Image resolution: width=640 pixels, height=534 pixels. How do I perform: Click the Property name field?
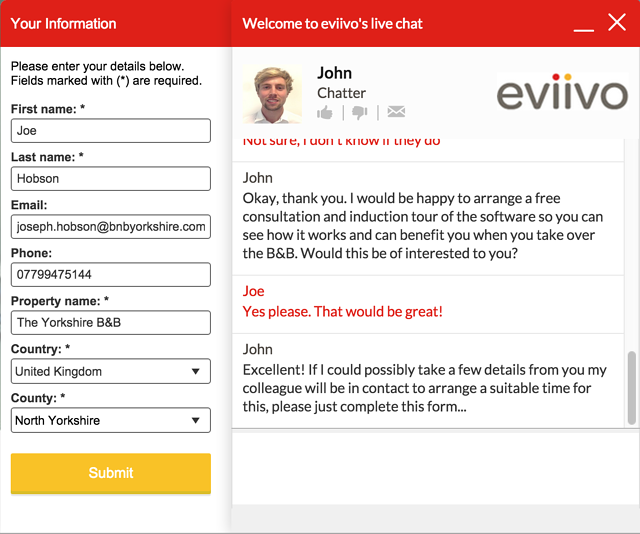coord(111,323)
